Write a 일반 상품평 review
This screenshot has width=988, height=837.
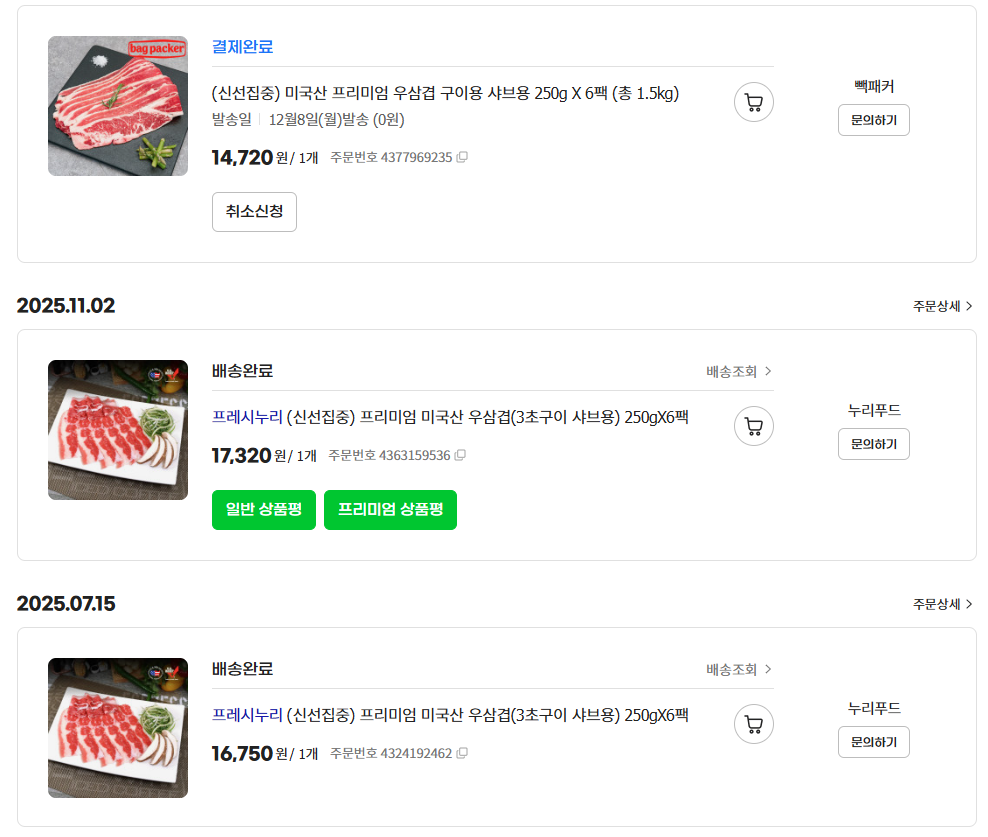[264, 510]
